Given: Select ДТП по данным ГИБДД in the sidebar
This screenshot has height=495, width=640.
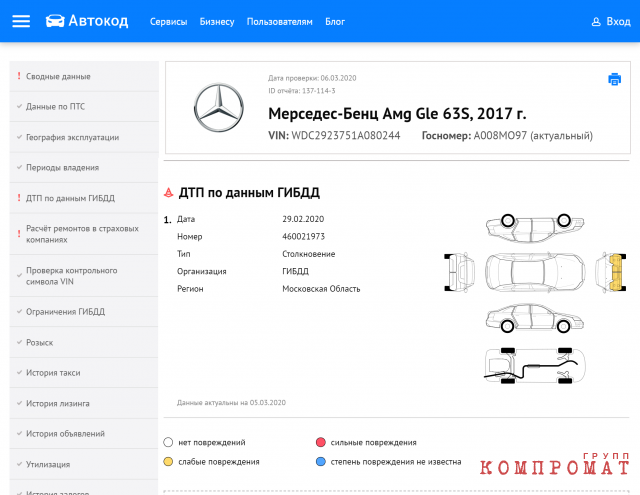Looking at the screenshot, I should click(x=84, y=198).
